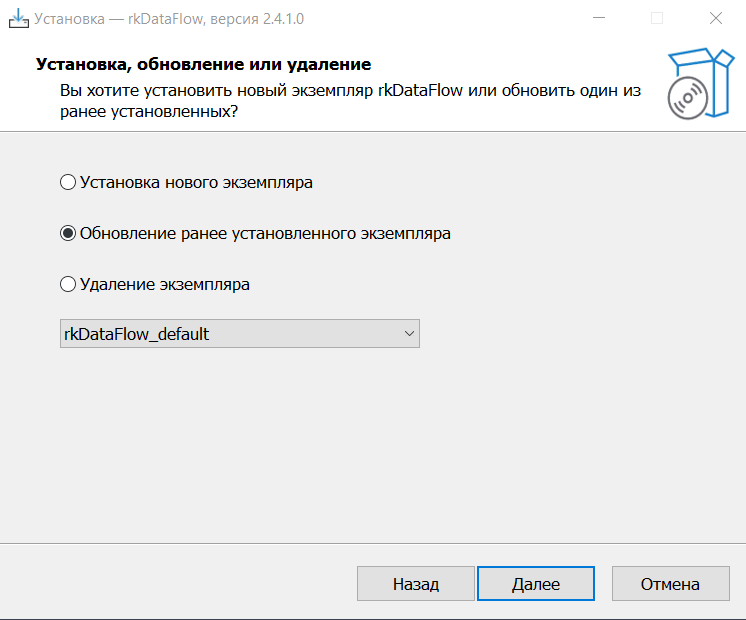Minimize the installer window
Viewport: 746px width, 620px height.
coord(599,18)
